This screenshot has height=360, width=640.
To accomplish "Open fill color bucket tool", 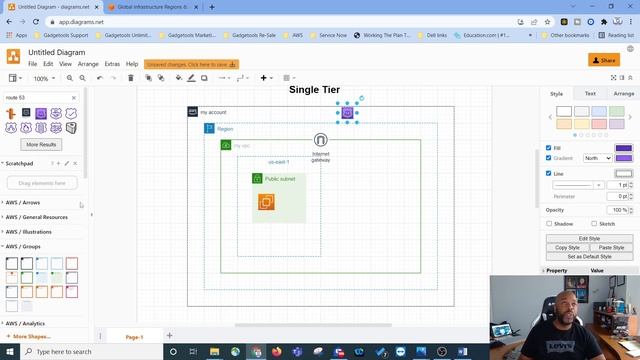I will [x=179, y=78].
